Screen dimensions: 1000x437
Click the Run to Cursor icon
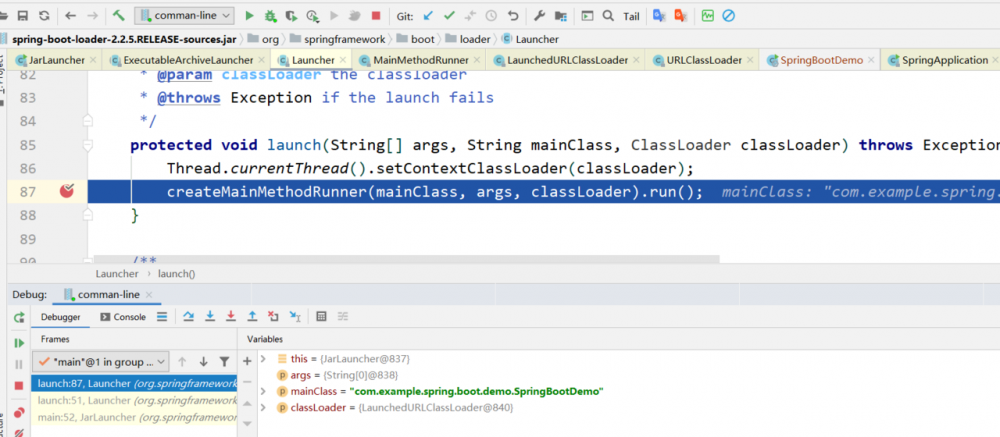pyautogui.click(x=295, y=316)
